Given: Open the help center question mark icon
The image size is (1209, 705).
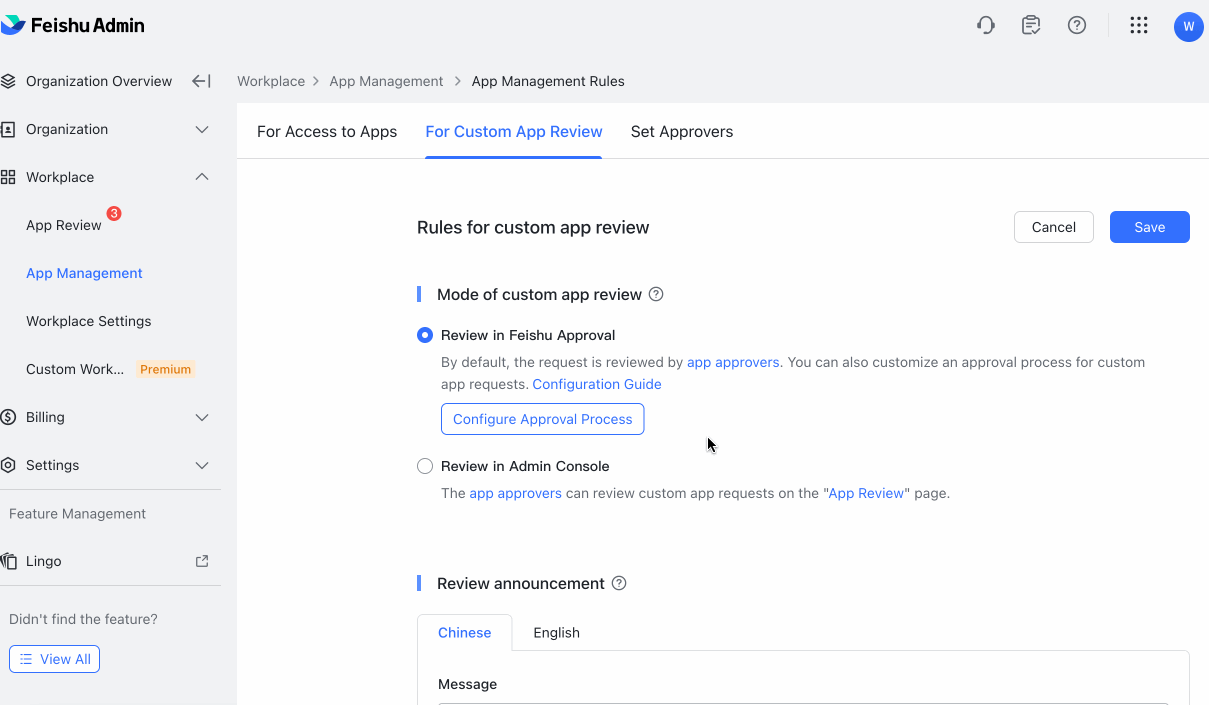Looking at the screenshot, I should tap(1077, 25).
